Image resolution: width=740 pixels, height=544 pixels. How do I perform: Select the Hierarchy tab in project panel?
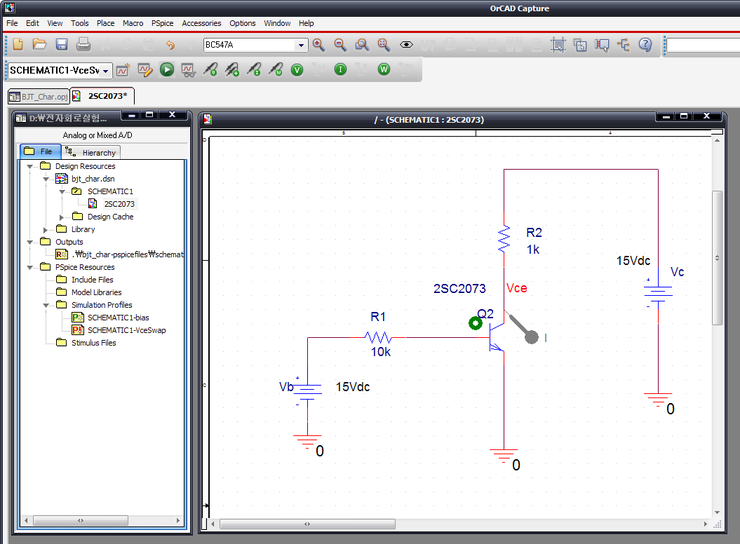click(x=91, y=152)
